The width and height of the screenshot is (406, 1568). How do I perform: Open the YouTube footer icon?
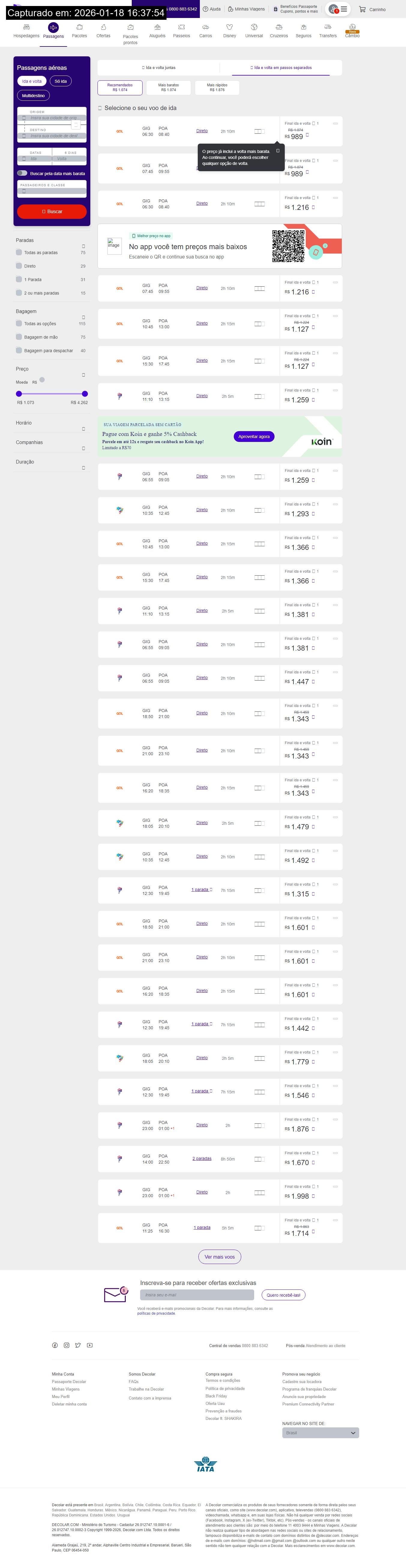[90, 1345]
